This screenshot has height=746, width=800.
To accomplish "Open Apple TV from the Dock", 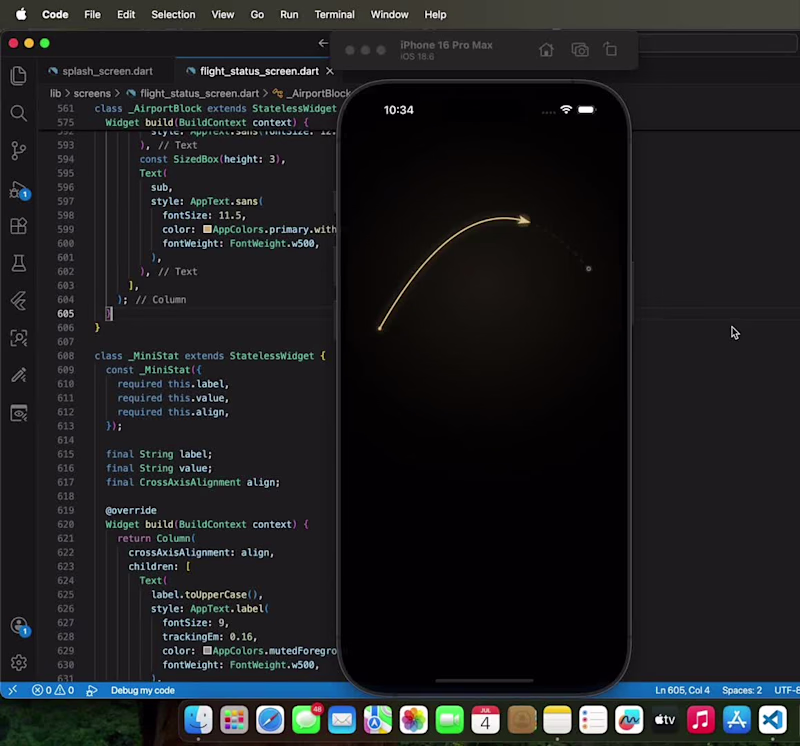I will tap(665, 719).
